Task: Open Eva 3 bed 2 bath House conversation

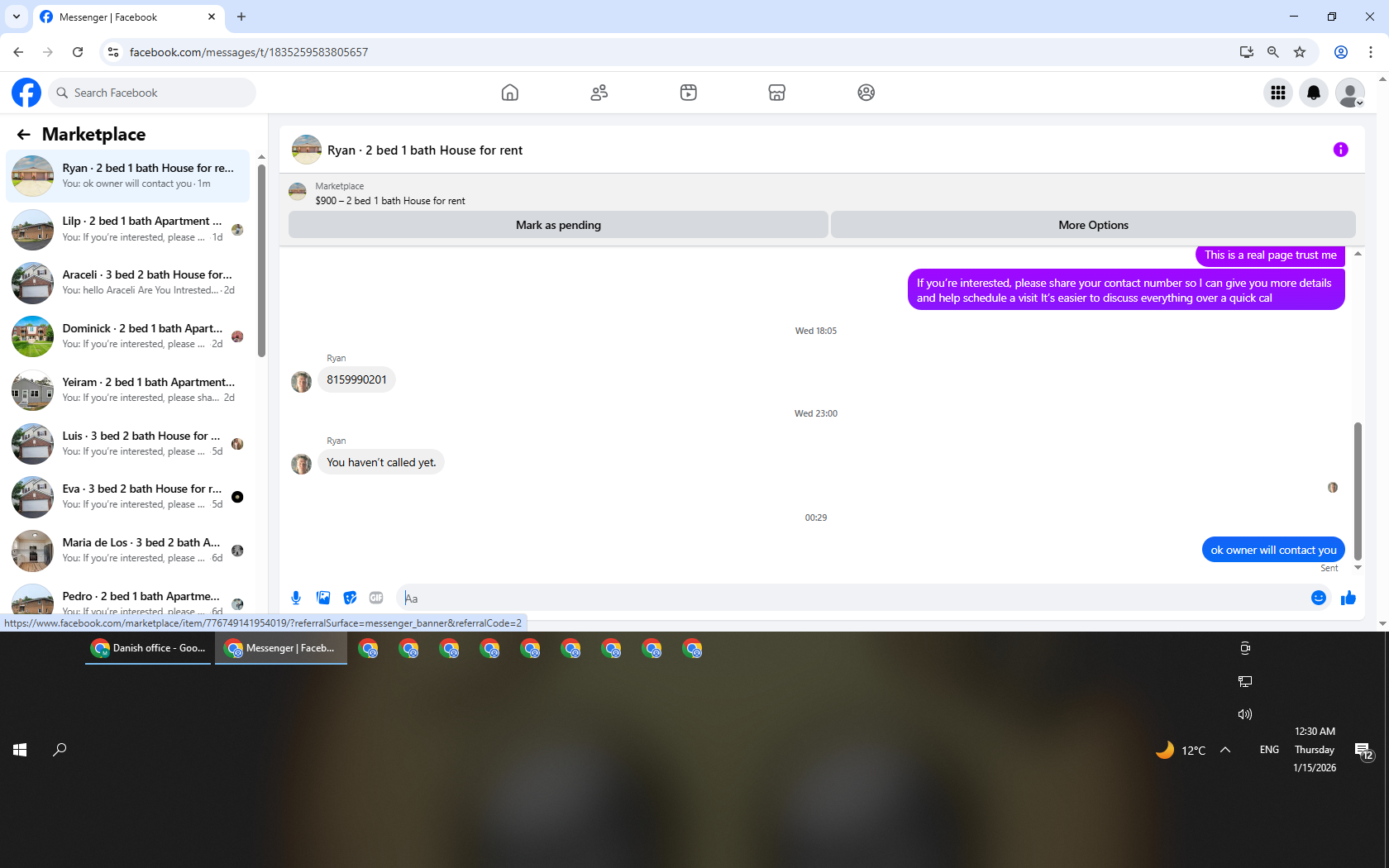Action: pos(128,497)
